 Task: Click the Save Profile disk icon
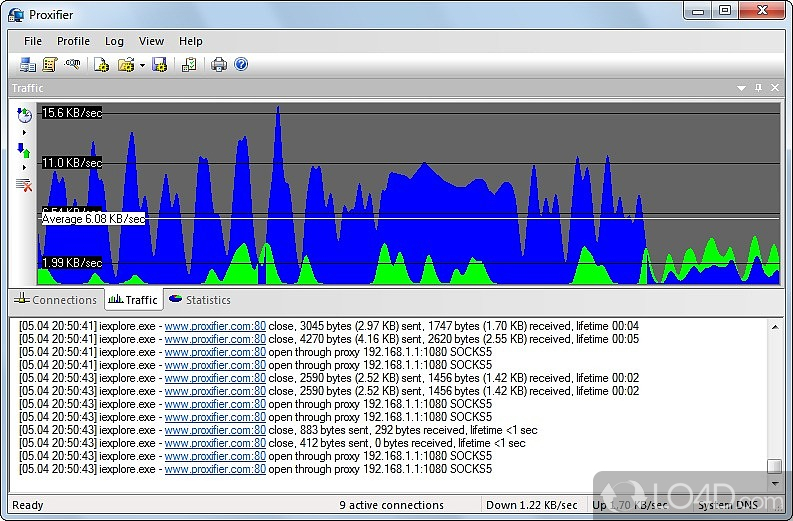coord(159,65)
